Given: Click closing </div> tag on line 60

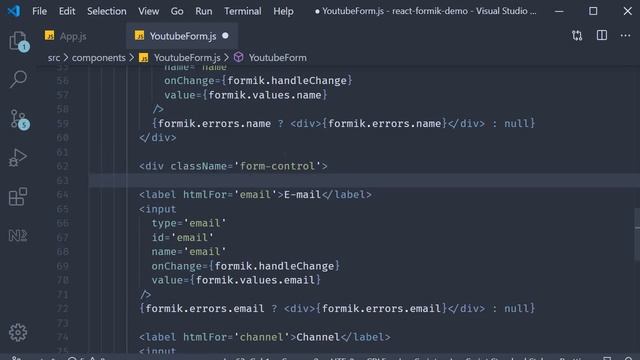Looking at the screenshot, I should point(158,138).
